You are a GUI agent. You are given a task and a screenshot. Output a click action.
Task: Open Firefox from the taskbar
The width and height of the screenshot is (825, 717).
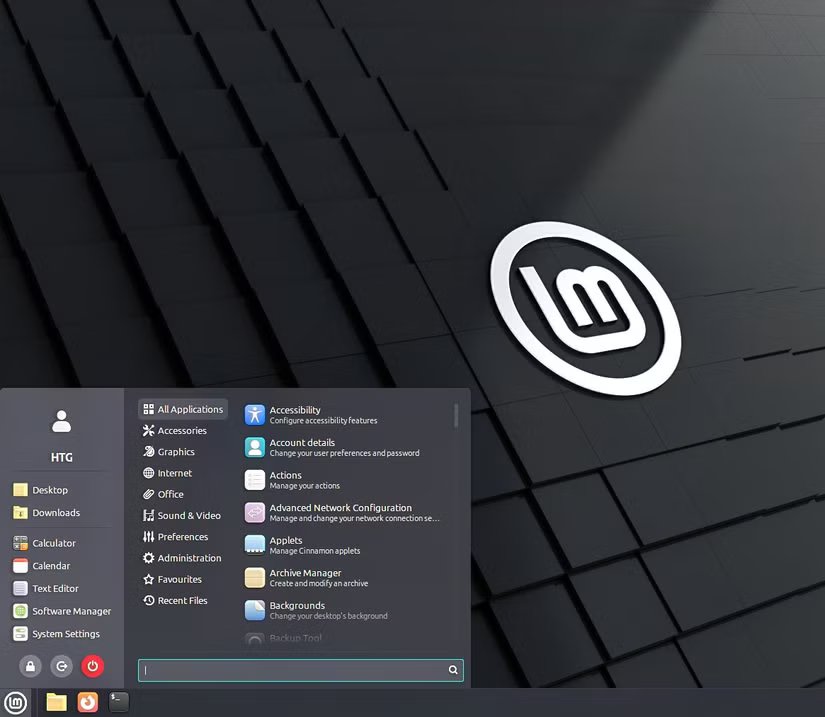pos(88,702)
